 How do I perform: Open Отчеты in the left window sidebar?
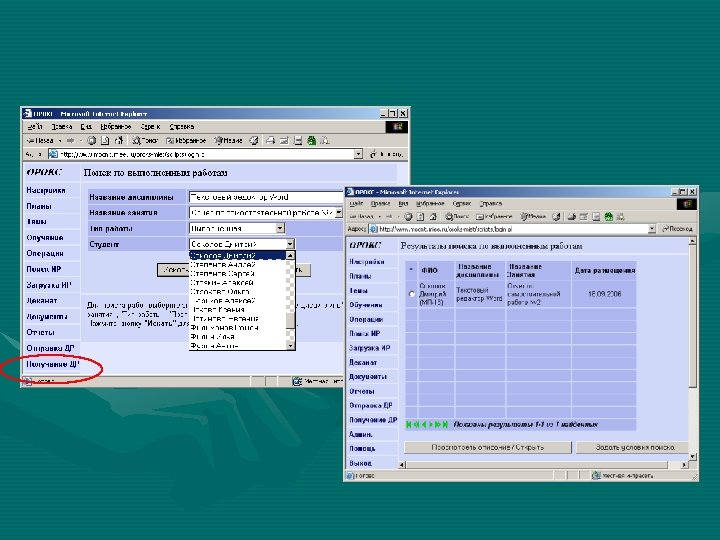tap(40, 332)
